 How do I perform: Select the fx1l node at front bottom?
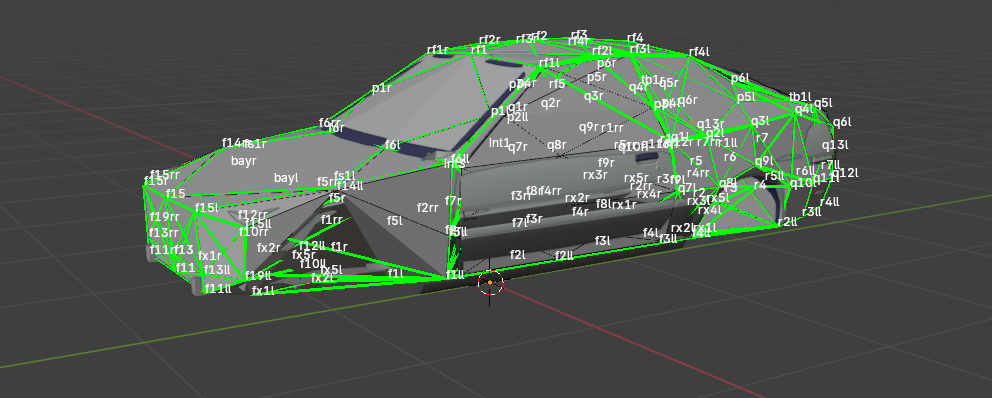click(x=263, y=290)
